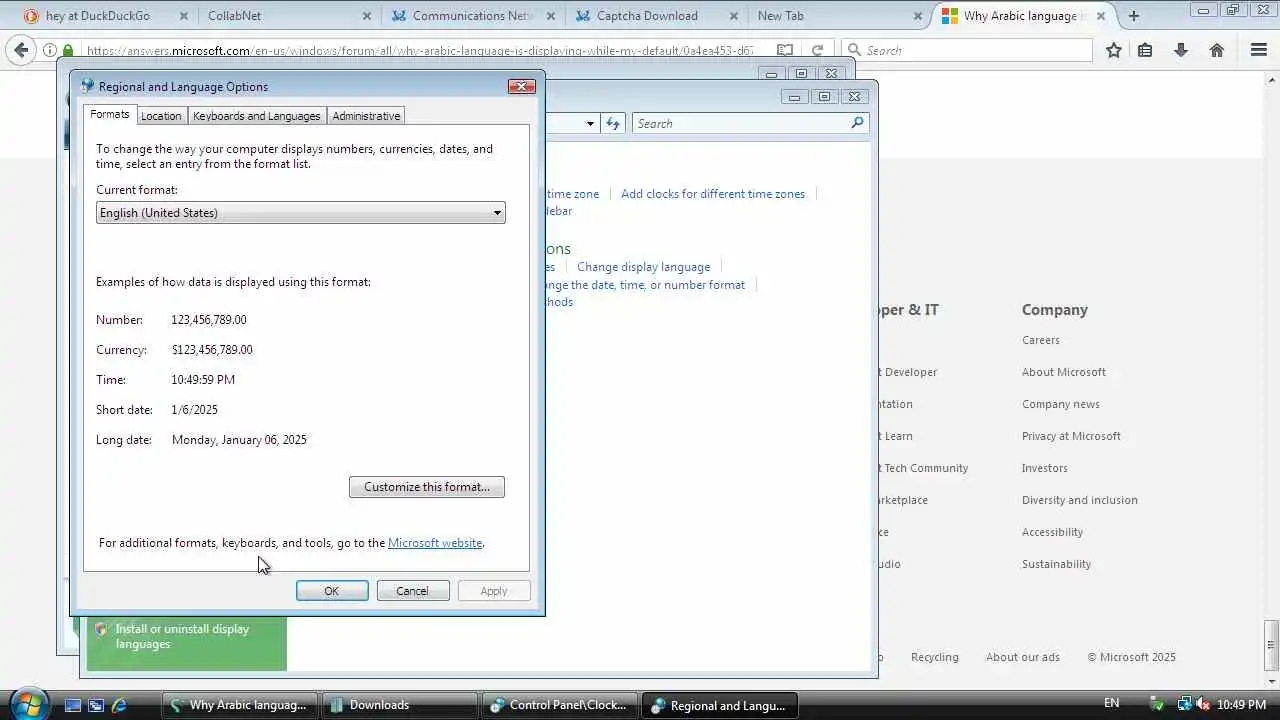Click the Control Panel search magnifier icon

click(x=857, y=123)
